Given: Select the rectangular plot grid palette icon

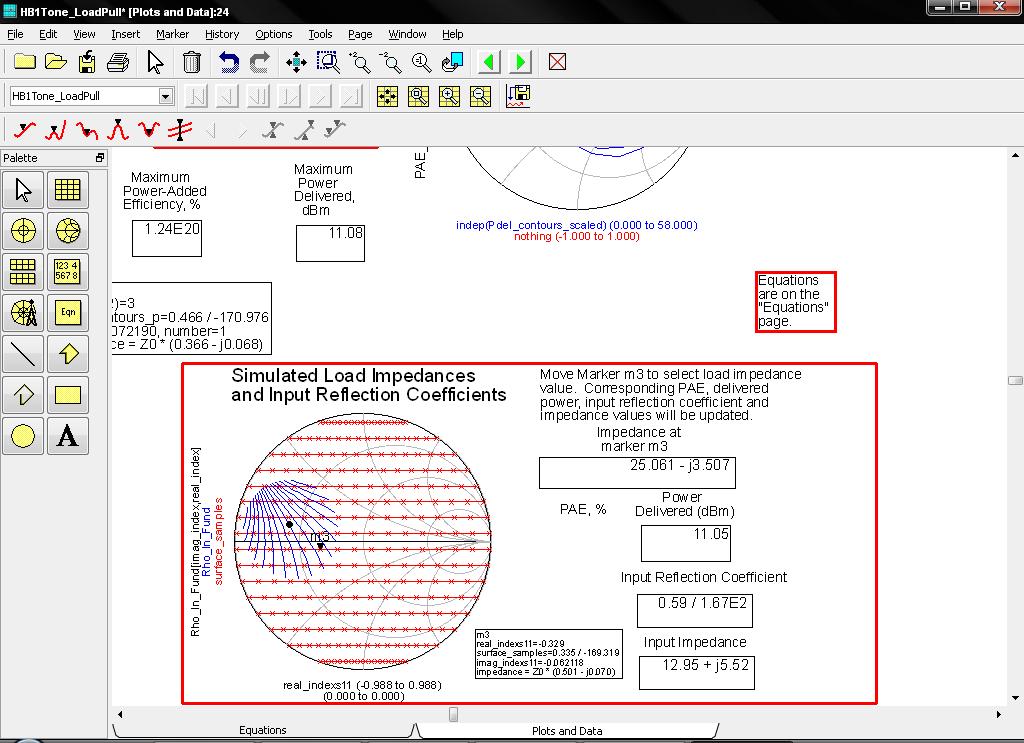Looking at the screenshot, I should click(x=67, y=189).
